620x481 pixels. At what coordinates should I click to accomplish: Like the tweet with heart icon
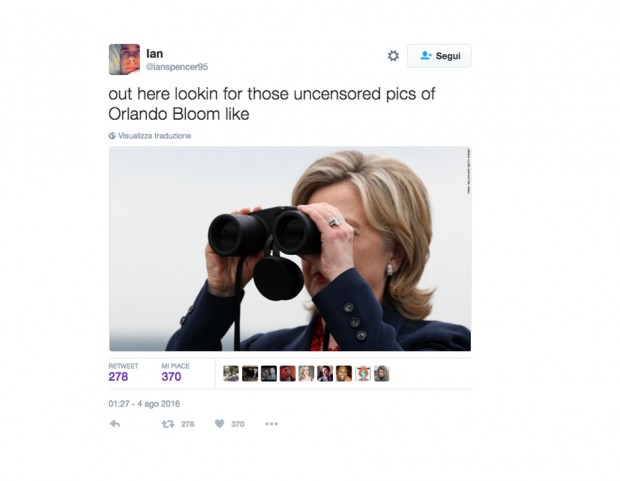(219, 424)
